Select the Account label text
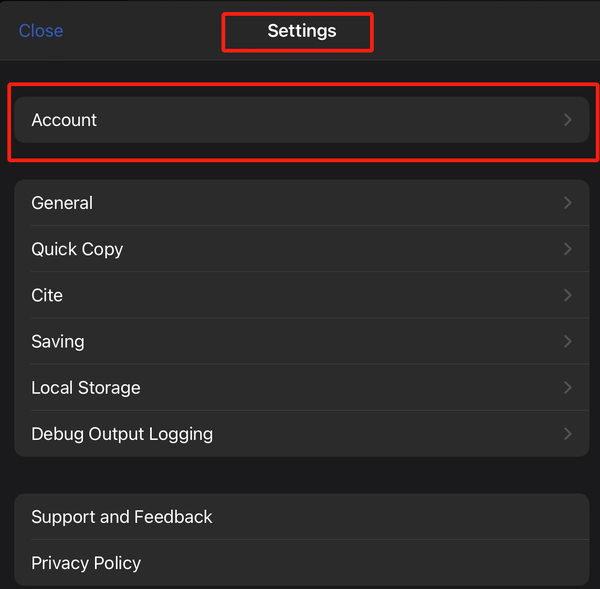 pos(64,120)
